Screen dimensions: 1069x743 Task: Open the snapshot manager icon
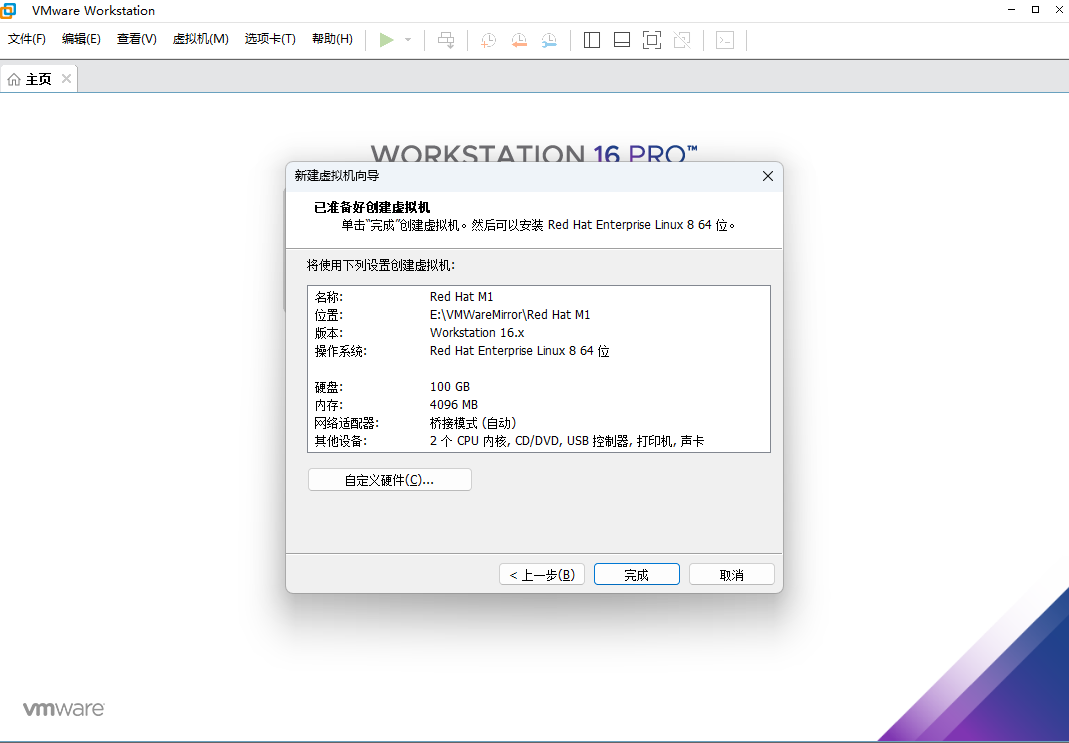(549, 40)
